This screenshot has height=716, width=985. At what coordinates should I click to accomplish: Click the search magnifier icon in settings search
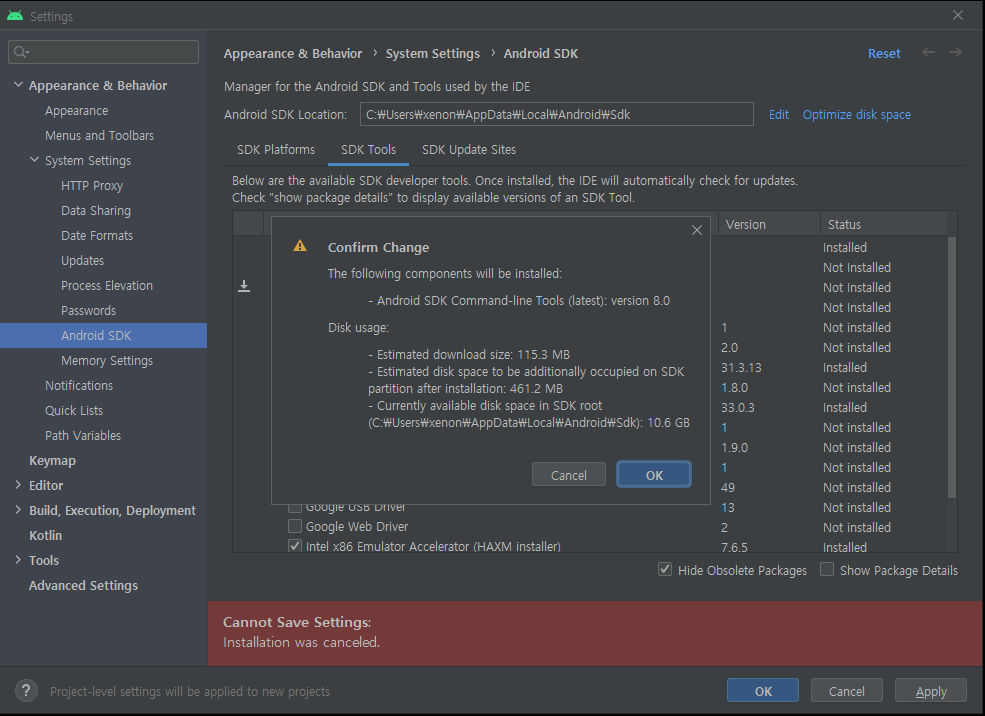(21, 52)
